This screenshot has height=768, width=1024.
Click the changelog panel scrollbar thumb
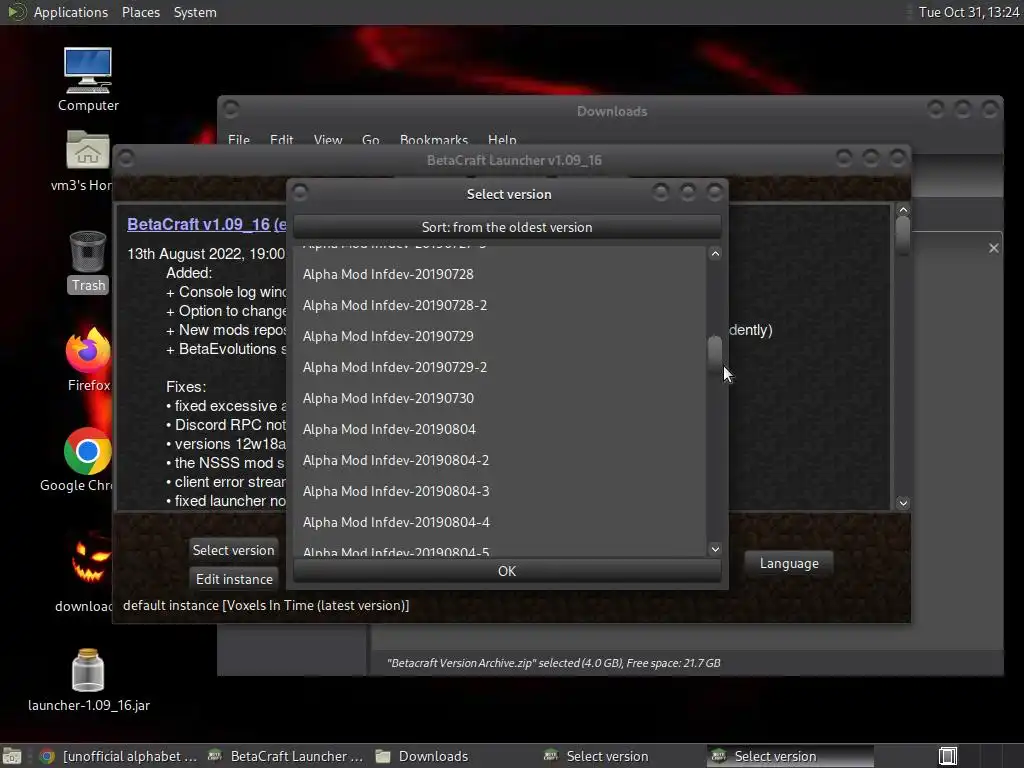click(x=903, y=235)
